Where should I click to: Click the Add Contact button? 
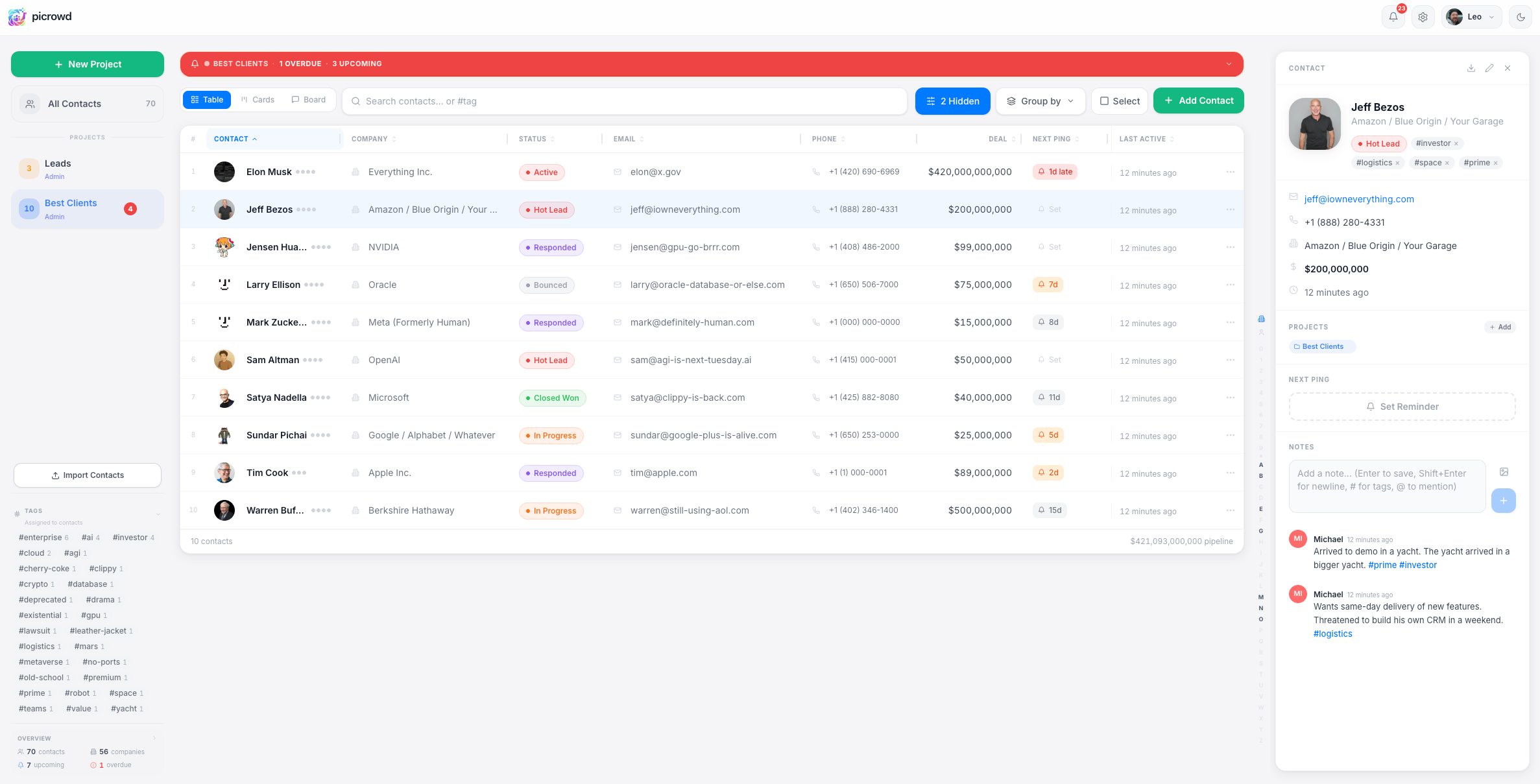pyautogui.click(x=1198, y=101)
